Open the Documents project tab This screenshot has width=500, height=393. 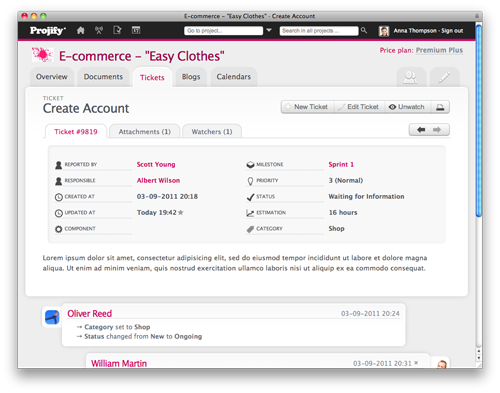pos(103,77)
